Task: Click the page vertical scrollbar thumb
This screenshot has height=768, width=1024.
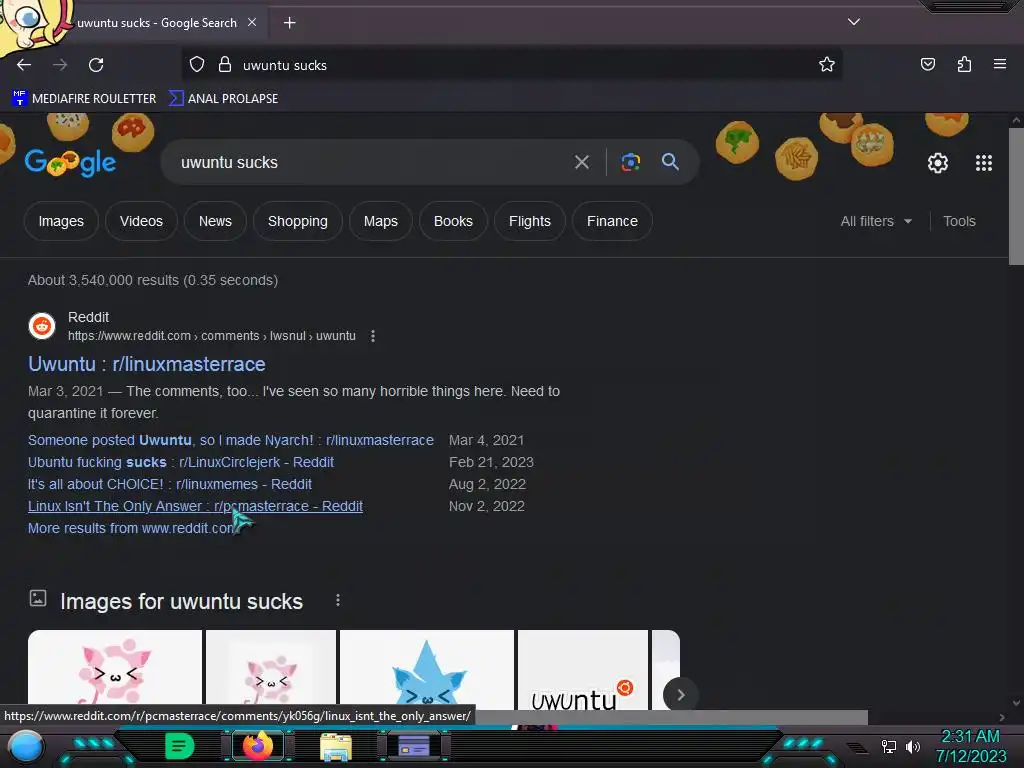Action: [1016, 196]
